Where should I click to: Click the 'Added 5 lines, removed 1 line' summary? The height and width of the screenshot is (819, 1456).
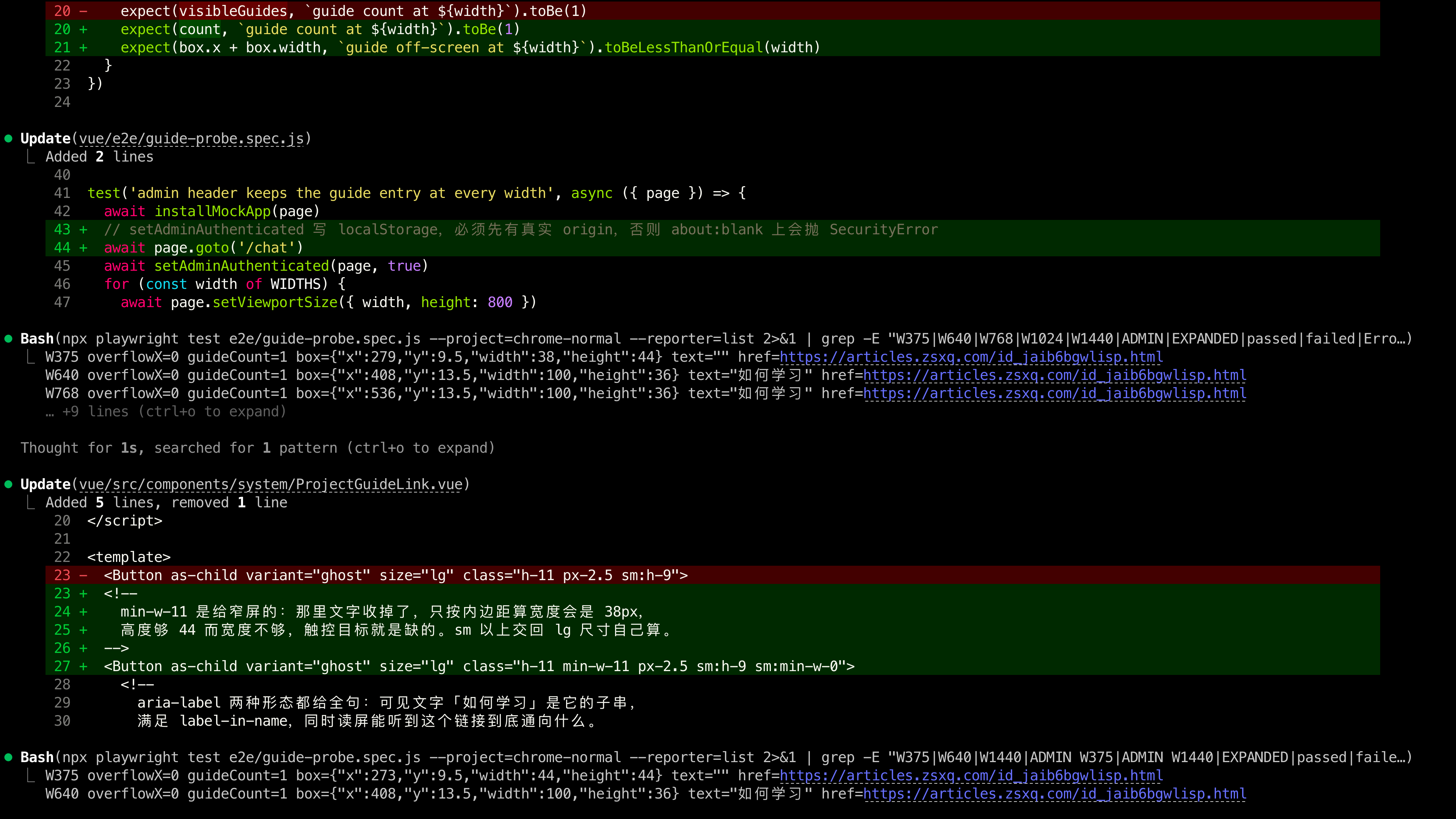pyautogui.click(x=166, y=502)
